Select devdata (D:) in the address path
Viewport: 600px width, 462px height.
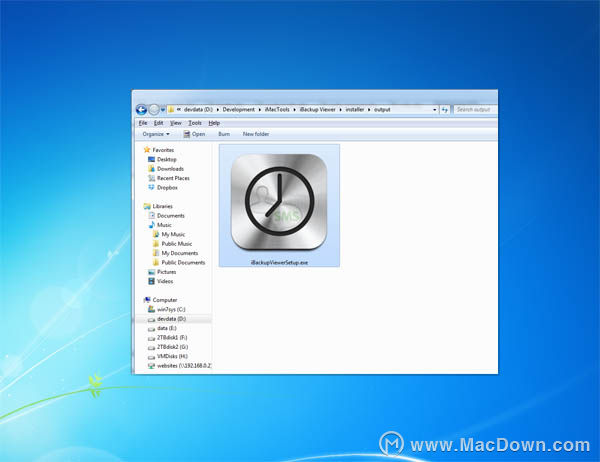pyautogui.click(x=198, y=109)
